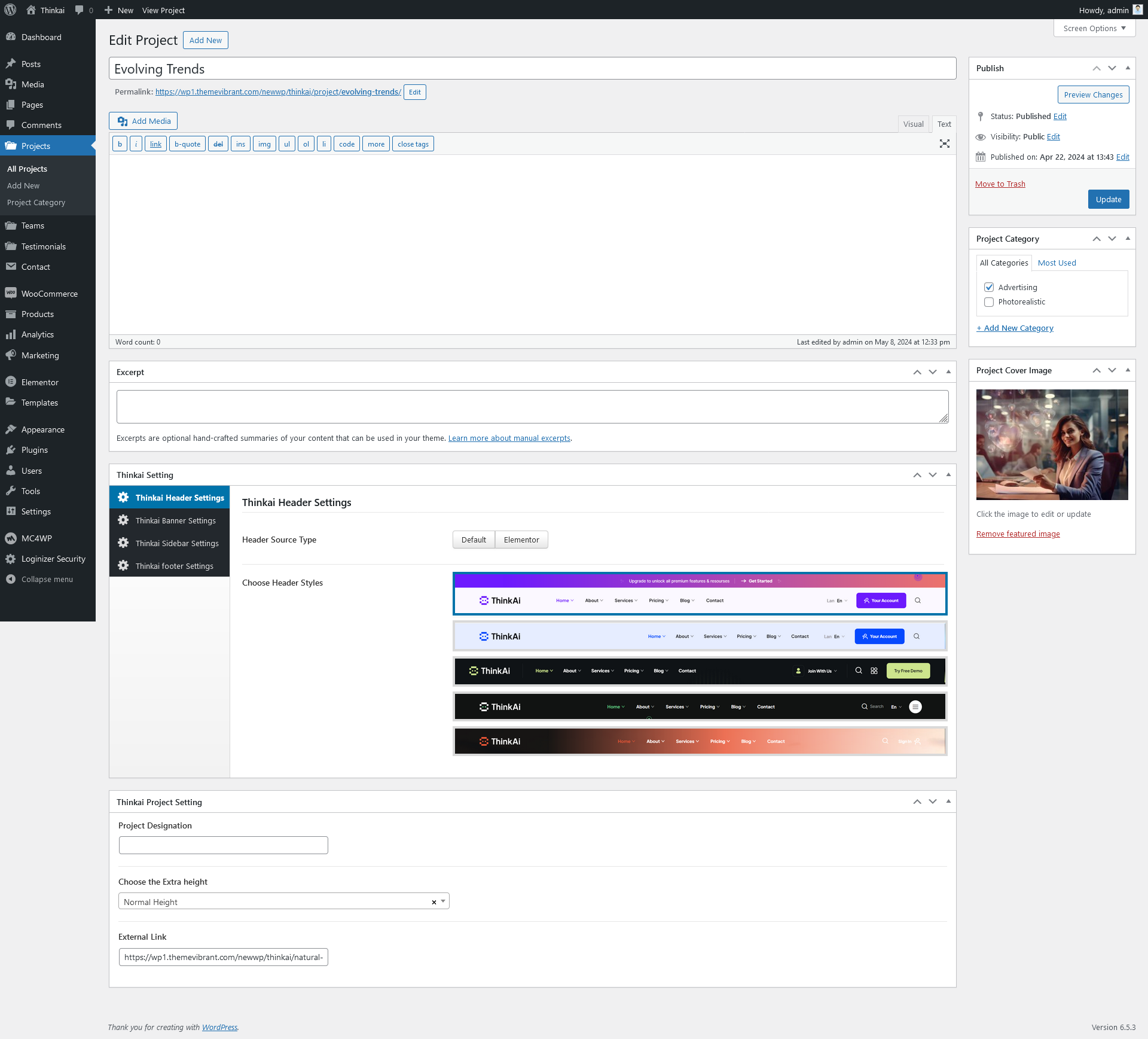Check the Photorealistic category

tap(989, 302)
